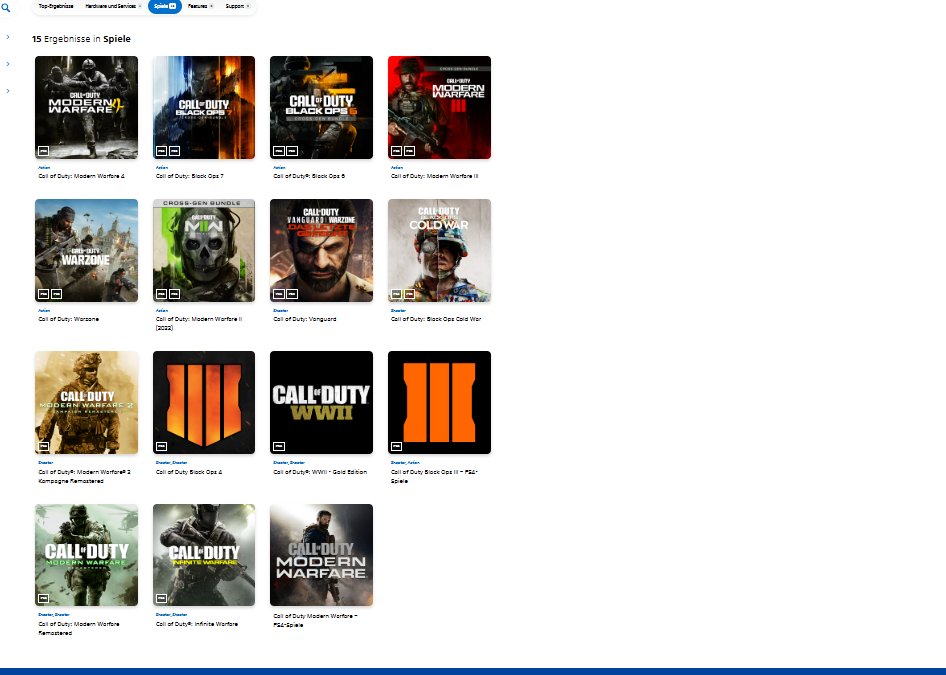Switch to the Top-Ergebnisse tab
946x675 pixels.
click(x=56, y=6)
